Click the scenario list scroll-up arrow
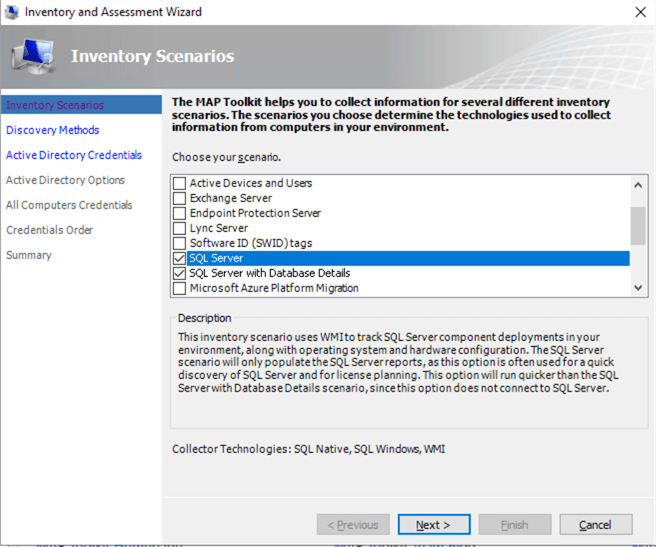This screenshot has width=656, height=547. 638,185
